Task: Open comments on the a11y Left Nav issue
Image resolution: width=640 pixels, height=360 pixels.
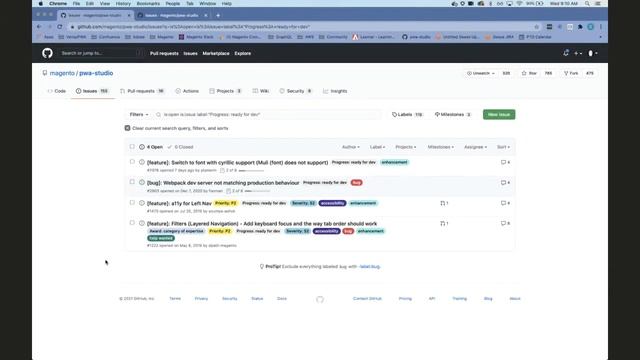Action: 505,203
